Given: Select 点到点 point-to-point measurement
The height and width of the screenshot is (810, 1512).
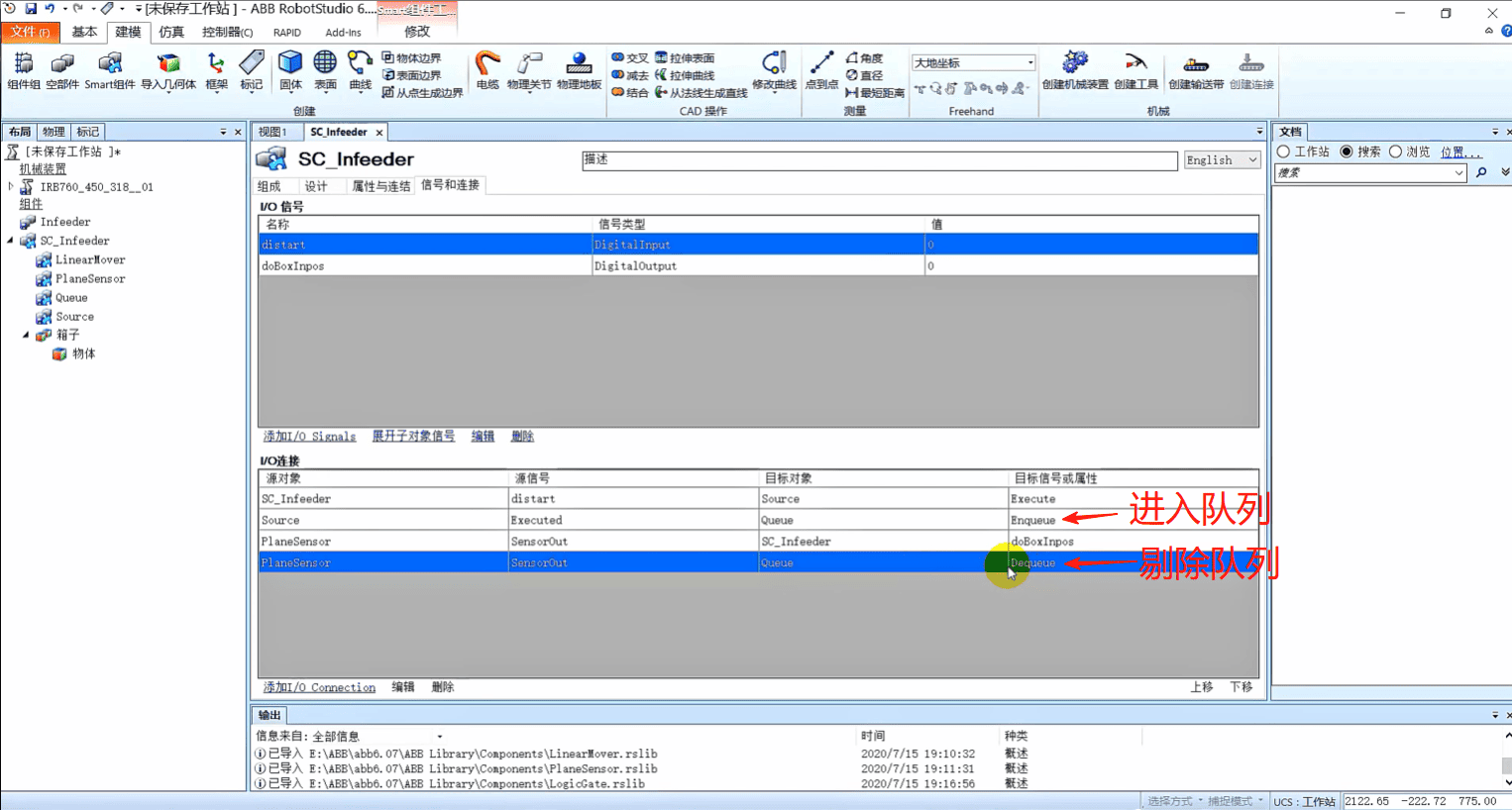Looking at the screenshot, I should pos(821,71).
